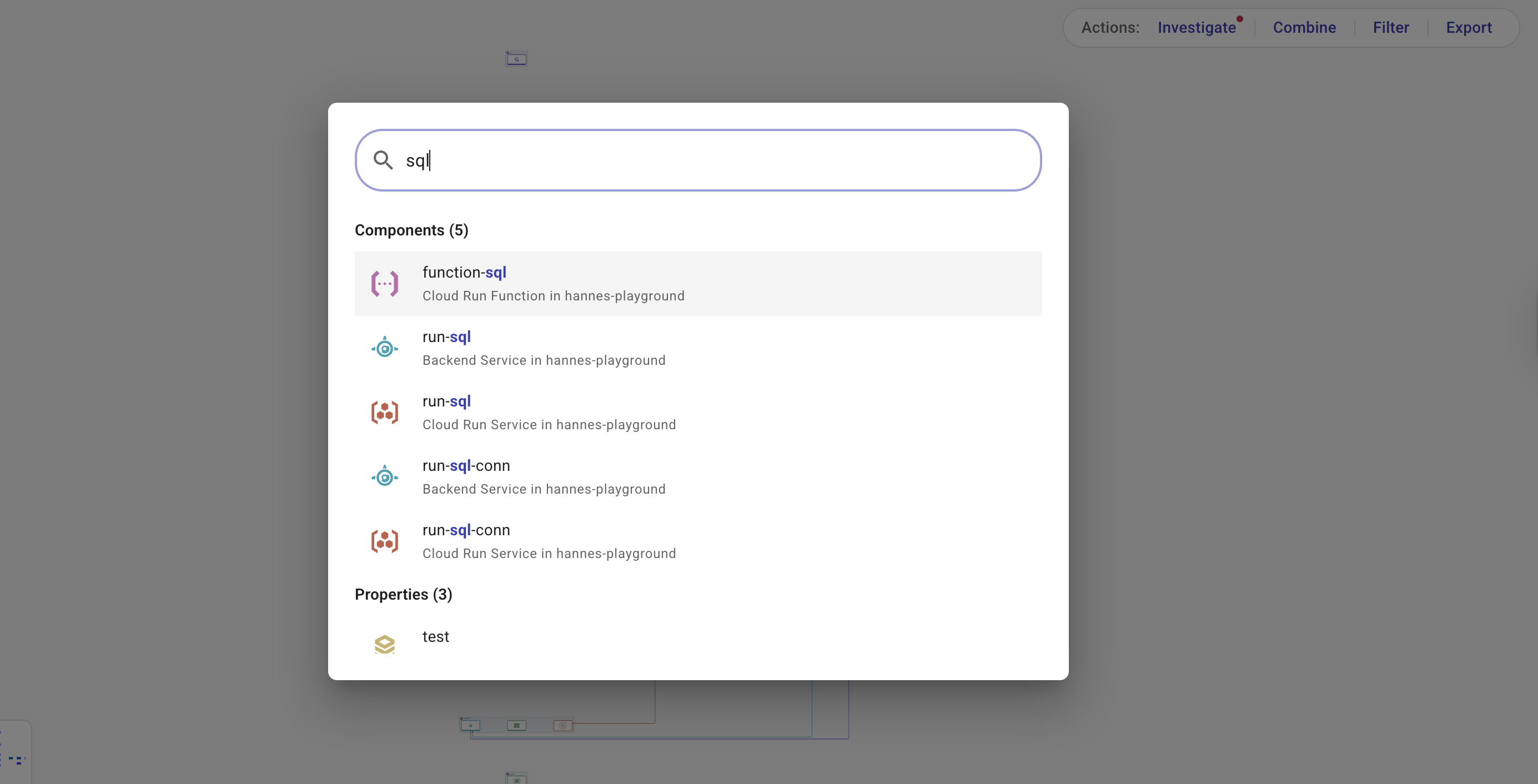Click the Backend Service icon next to run-sql
Screen dimensions: 1538x784
click(x=384, y=348)
